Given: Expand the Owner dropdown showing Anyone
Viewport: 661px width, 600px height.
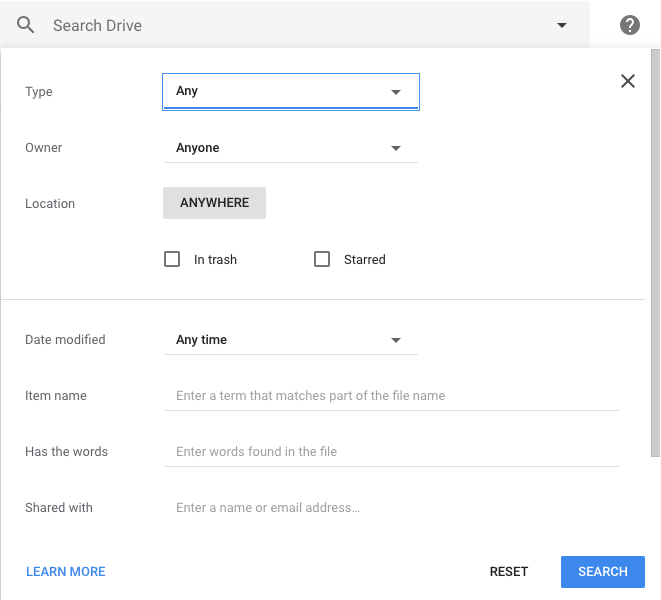Looking at the screenshot, I should [x=290, y=148].
